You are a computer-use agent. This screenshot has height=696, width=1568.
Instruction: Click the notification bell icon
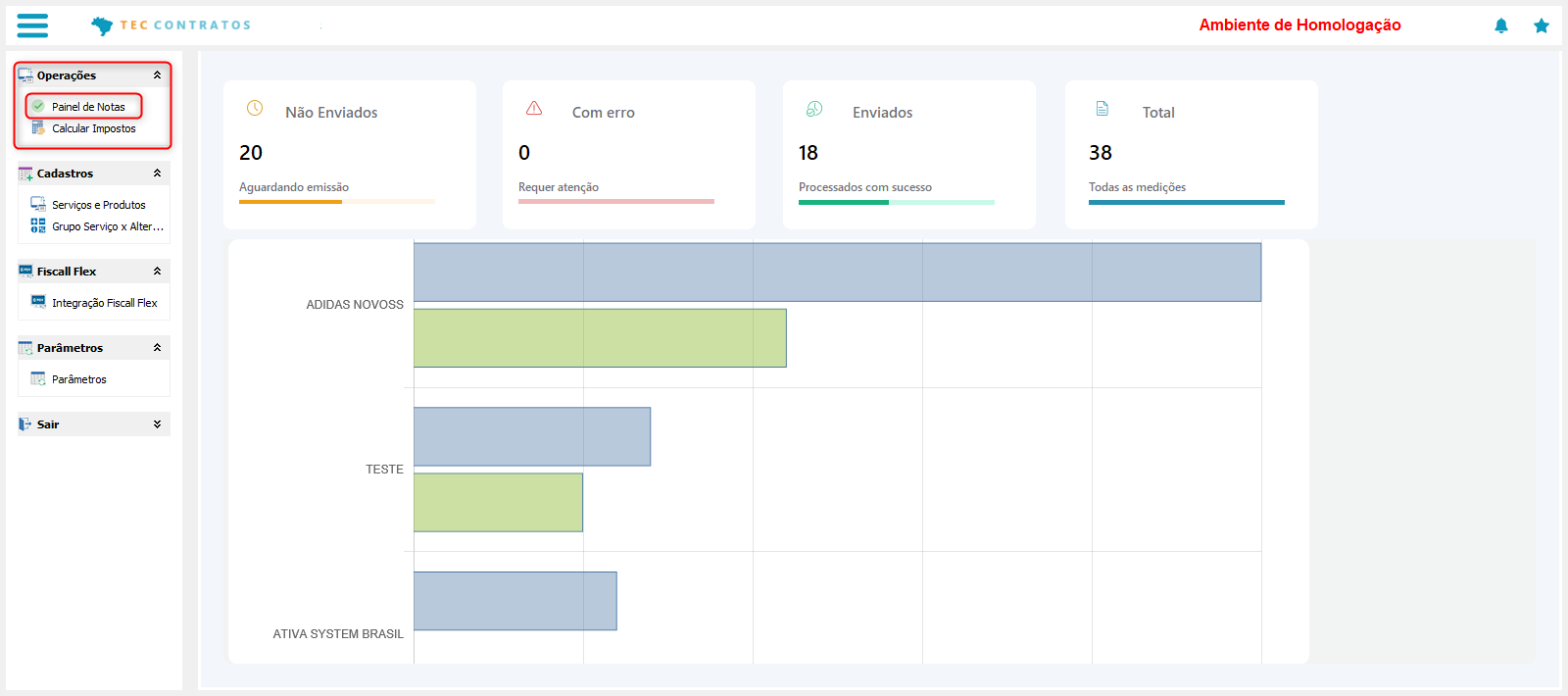1500,25
